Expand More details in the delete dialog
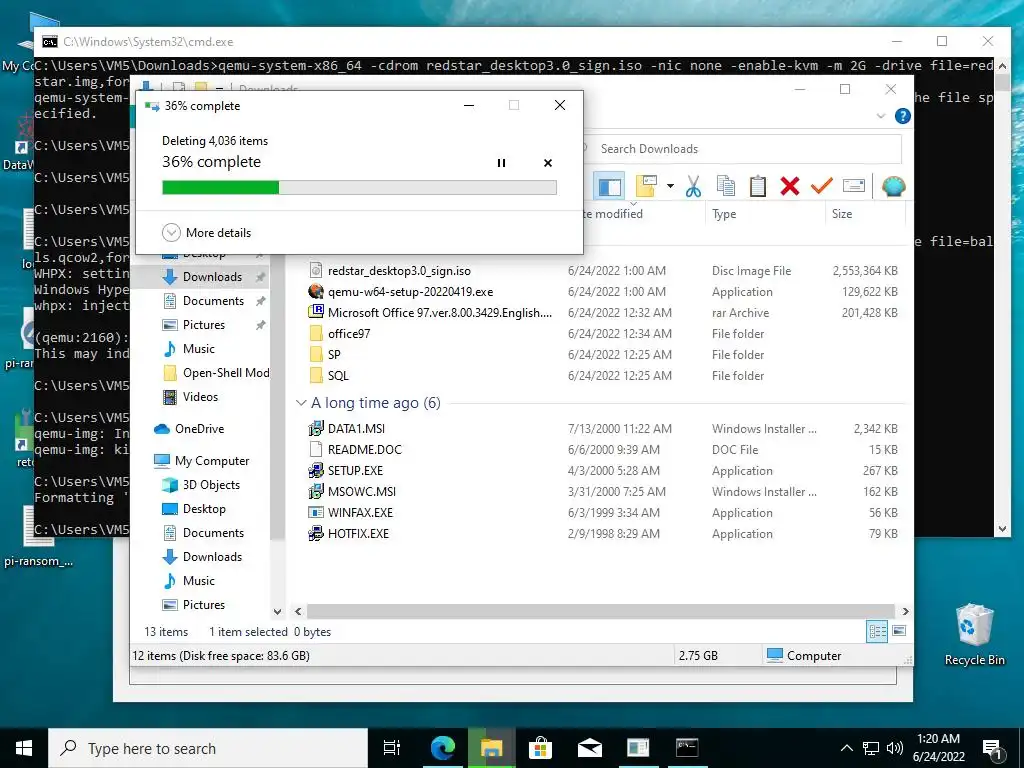1024x768 pixels. 206,232
